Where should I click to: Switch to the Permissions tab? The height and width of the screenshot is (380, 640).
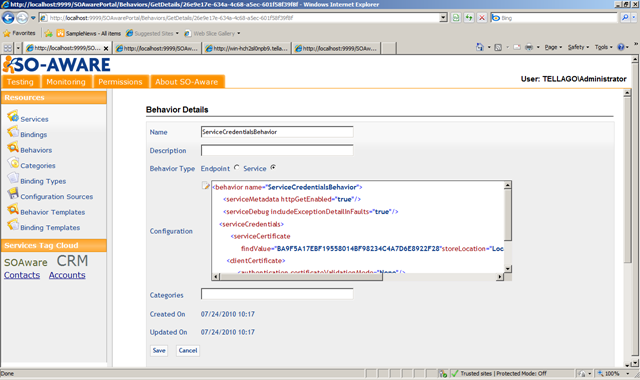tap(120, 82)
